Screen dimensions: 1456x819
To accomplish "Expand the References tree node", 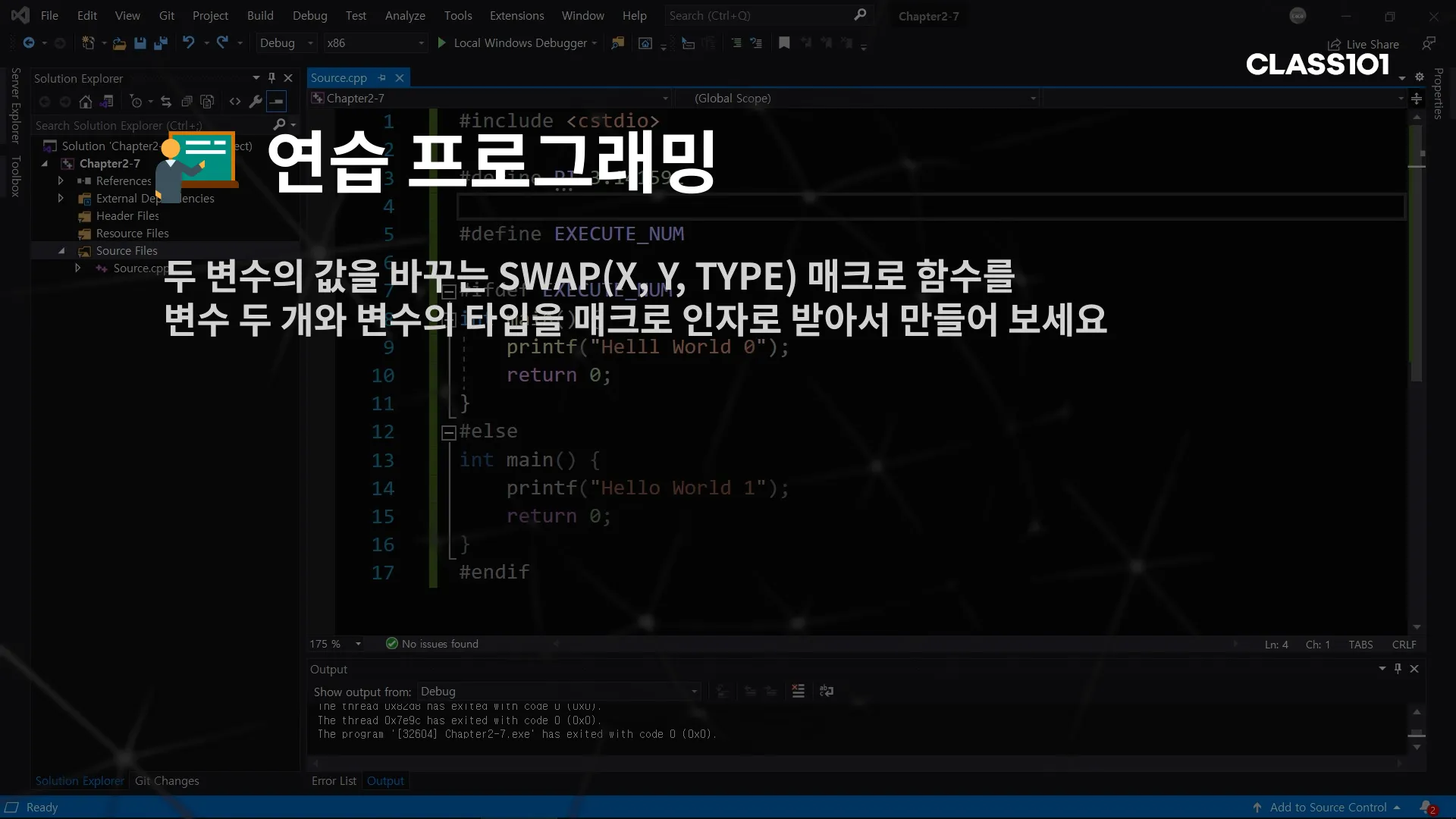I will [x=61, y=180].
